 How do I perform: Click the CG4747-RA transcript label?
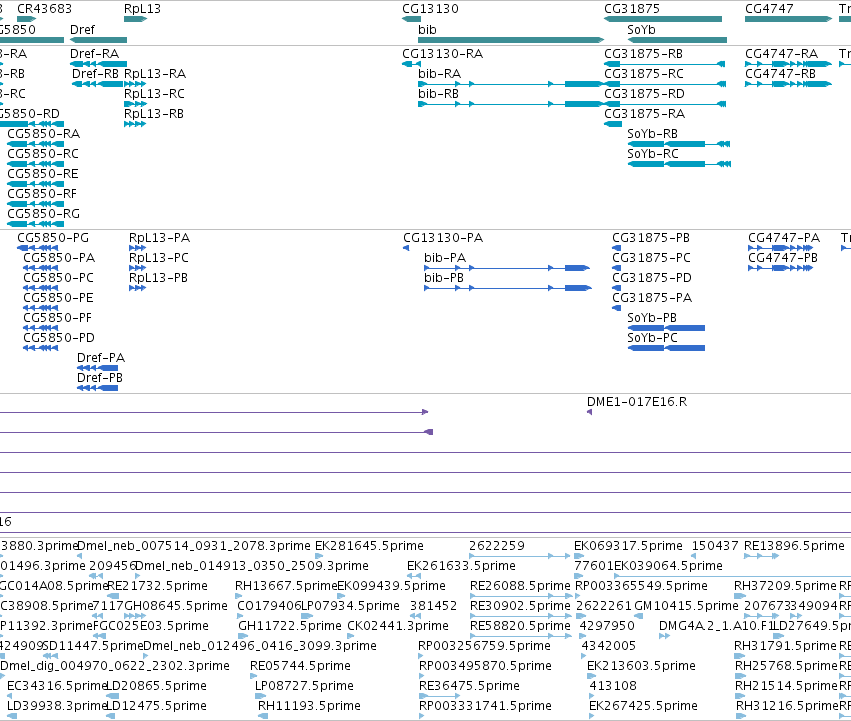pos(782,54)
